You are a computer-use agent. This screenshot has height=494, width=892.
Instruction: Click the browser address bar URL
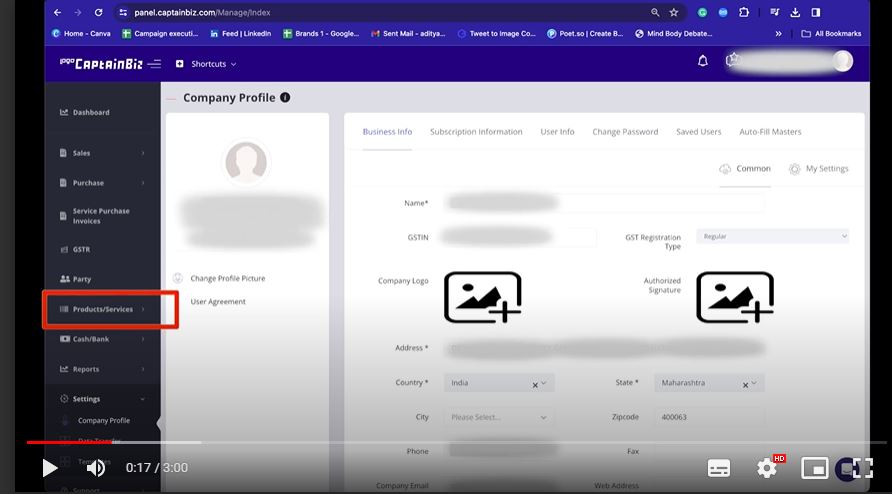pos(203,12)
